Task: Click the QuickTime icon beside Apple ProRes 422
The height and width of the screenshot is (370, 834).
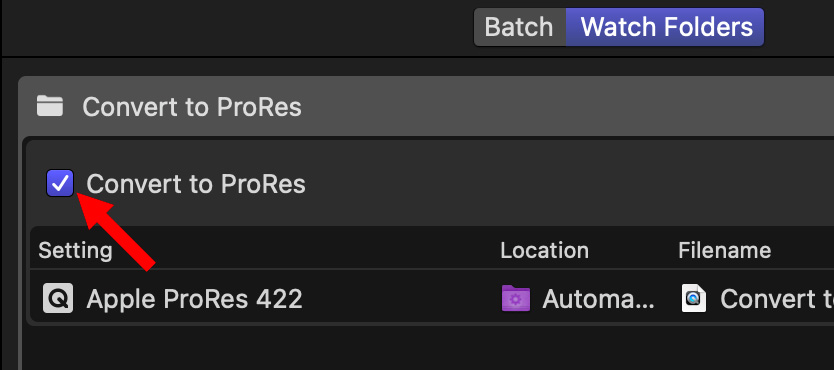Action: [58, 298]
